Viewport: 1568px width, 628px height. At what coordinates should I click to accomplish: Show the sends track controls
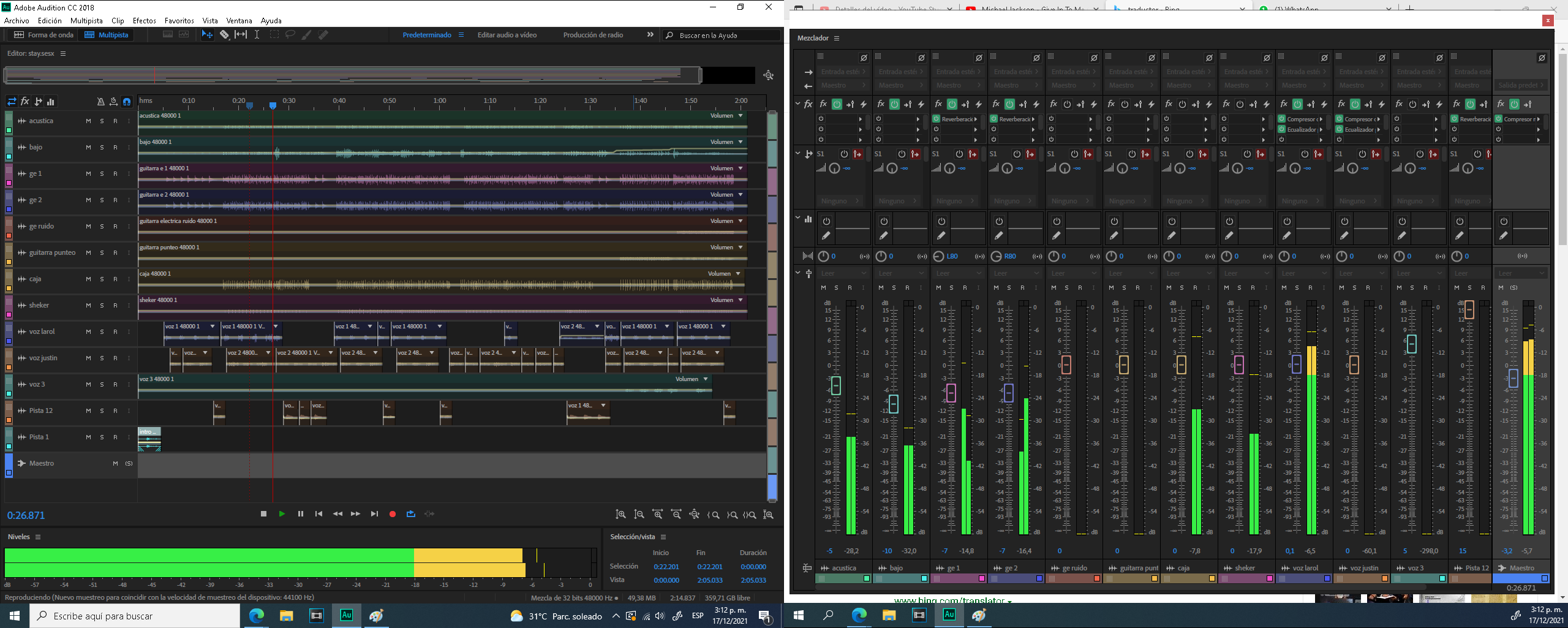click(x=38, y=102)
